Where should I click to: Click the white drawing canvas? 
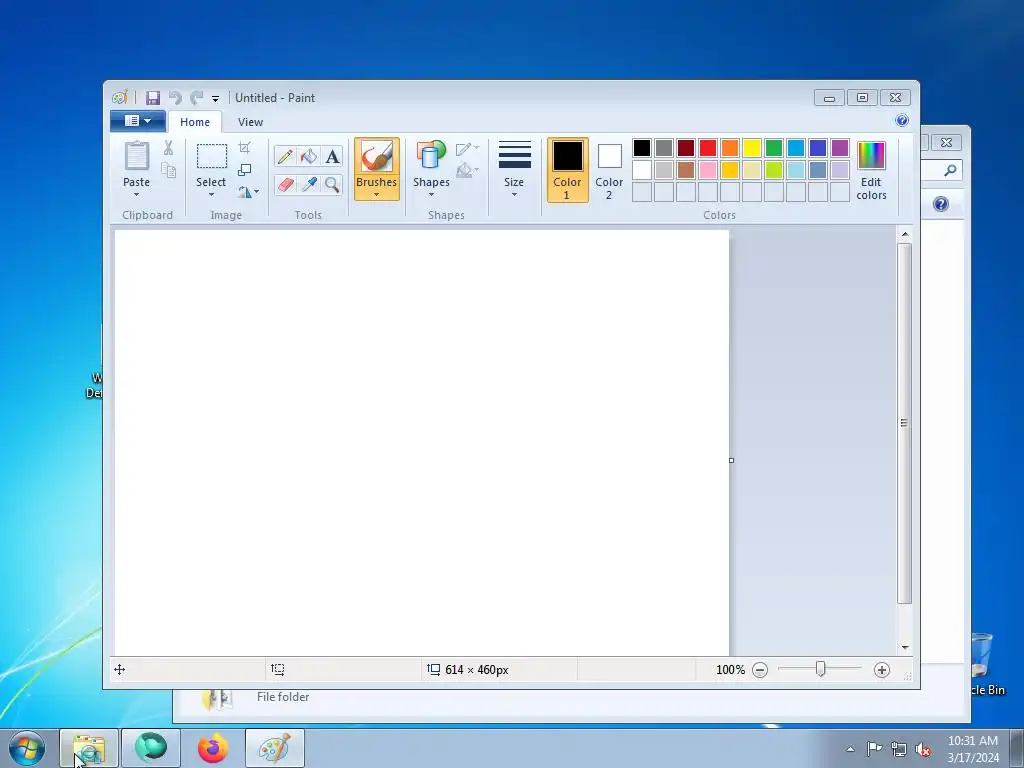pyautogui.click(x=422, y=443)
